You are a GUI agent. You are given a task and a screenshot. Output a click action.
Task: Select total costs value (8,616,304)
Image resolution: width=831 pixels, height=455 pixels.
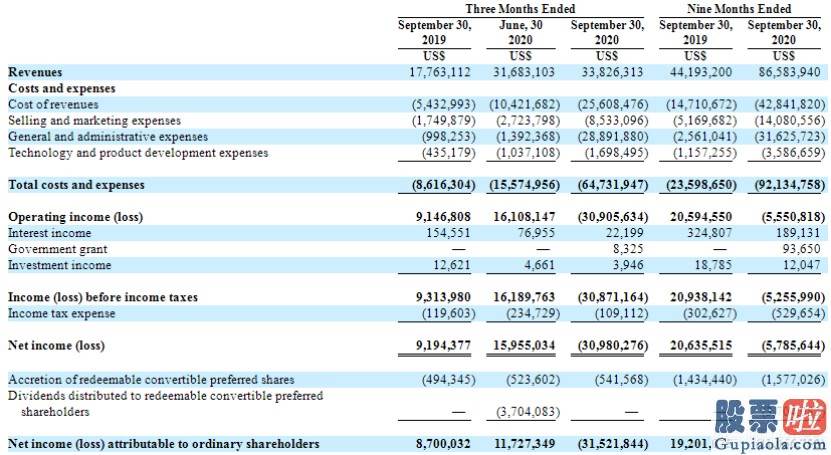(x=444, y=185)
